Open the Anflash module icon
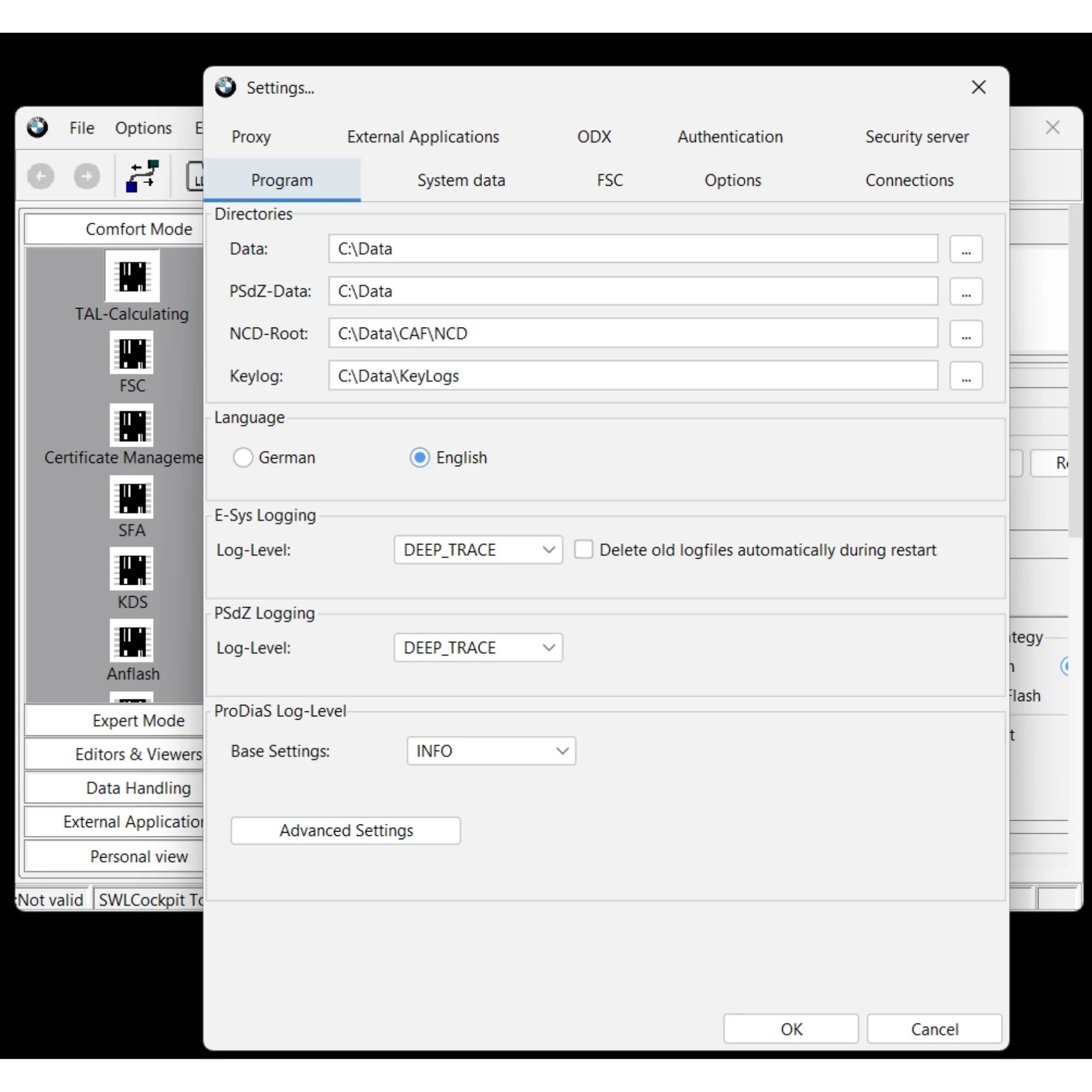1092x1092 pixels. (132, 640)
